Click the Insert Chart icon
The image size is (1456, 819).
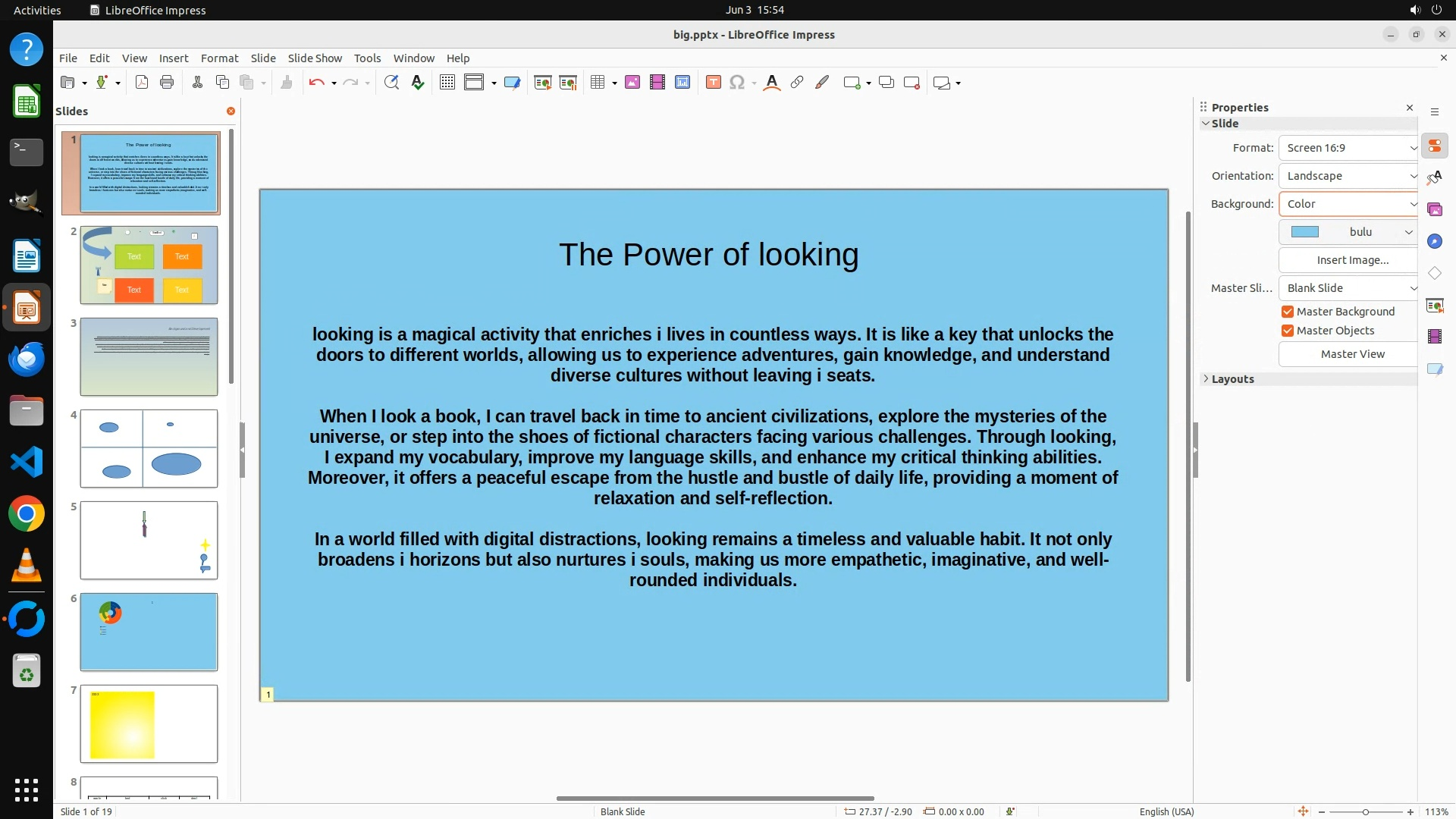(682, 83)
